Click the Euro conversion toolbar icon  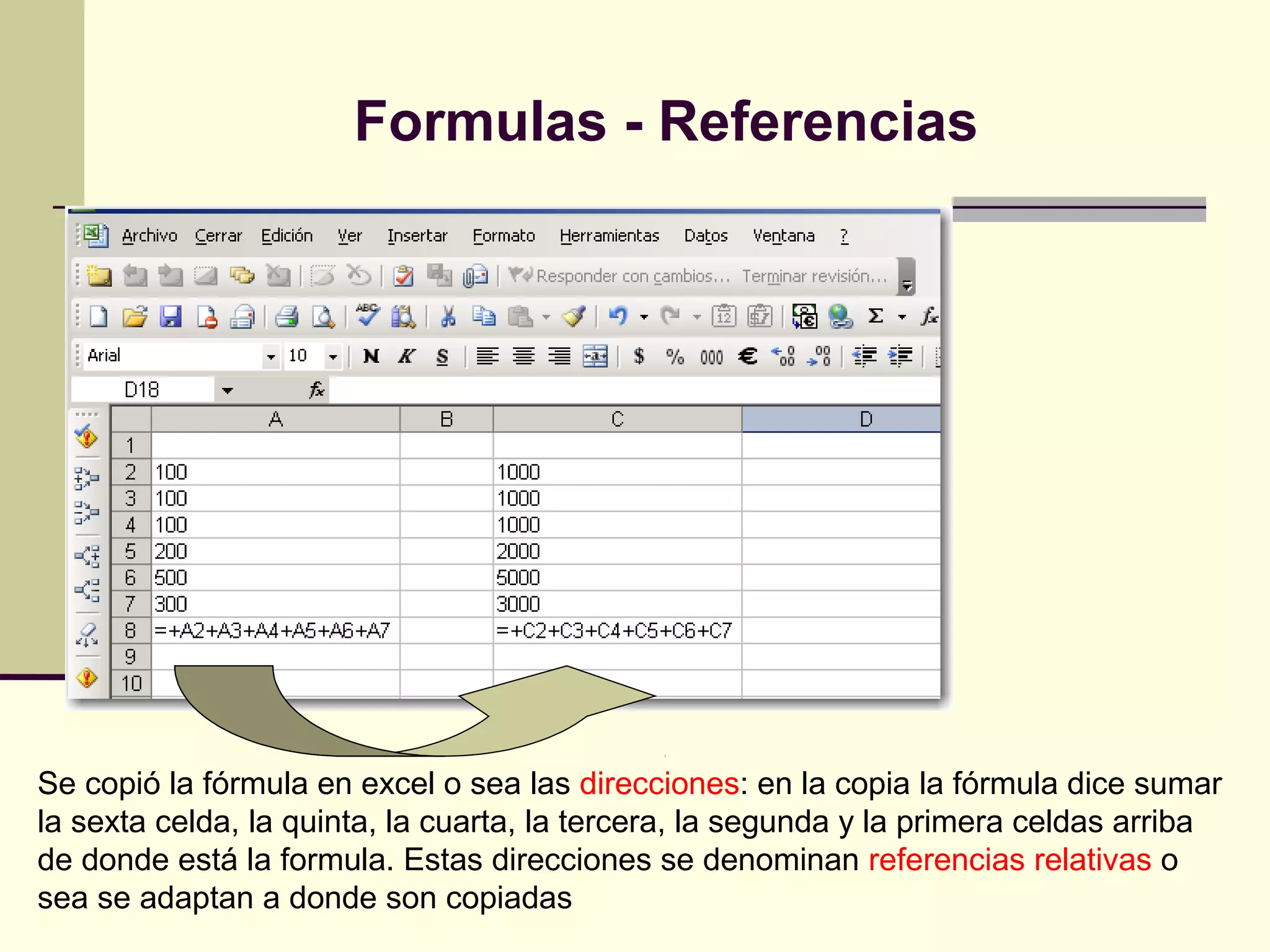(x=805, y=317)
